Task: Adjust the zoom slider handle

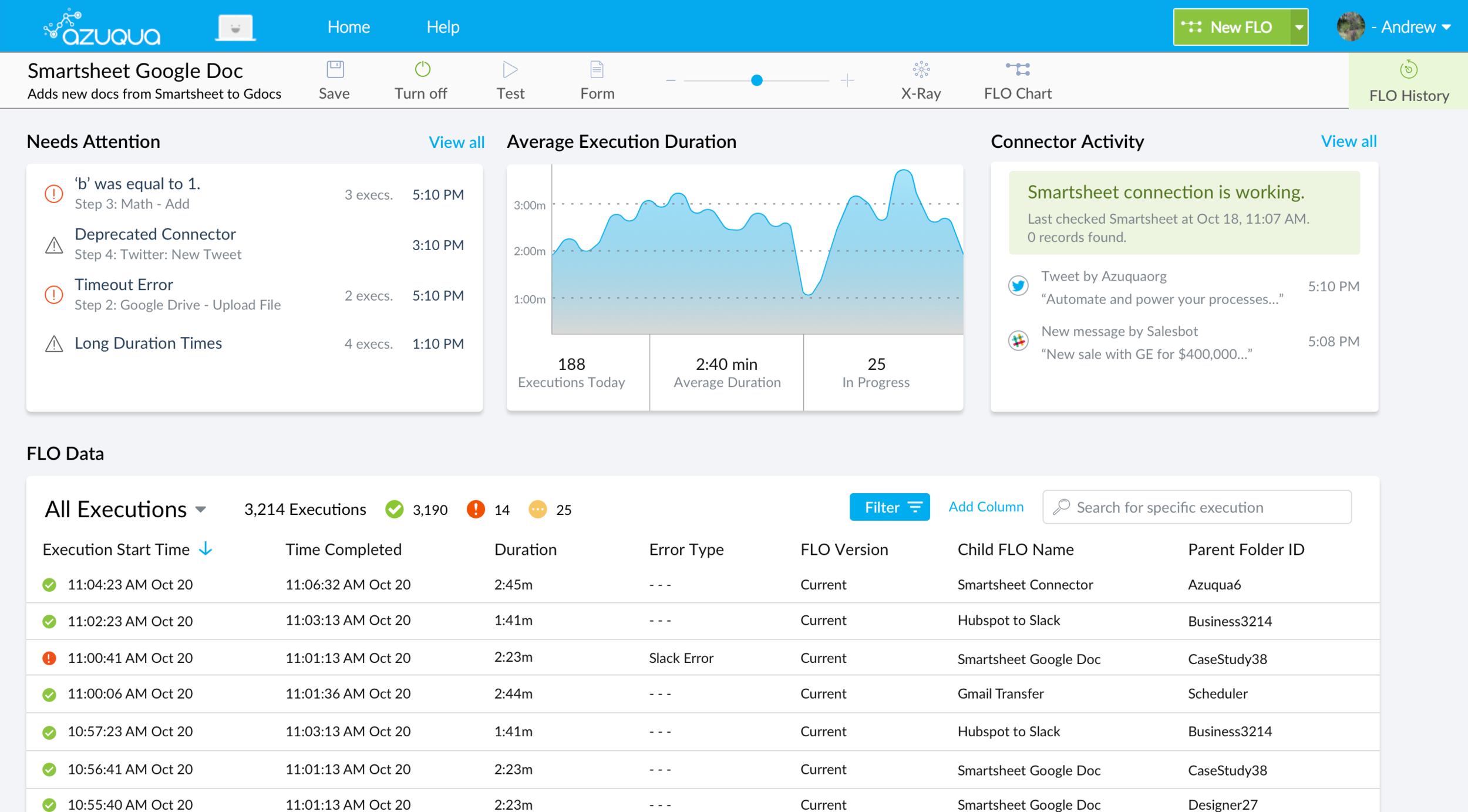Action: click(757, 80)
